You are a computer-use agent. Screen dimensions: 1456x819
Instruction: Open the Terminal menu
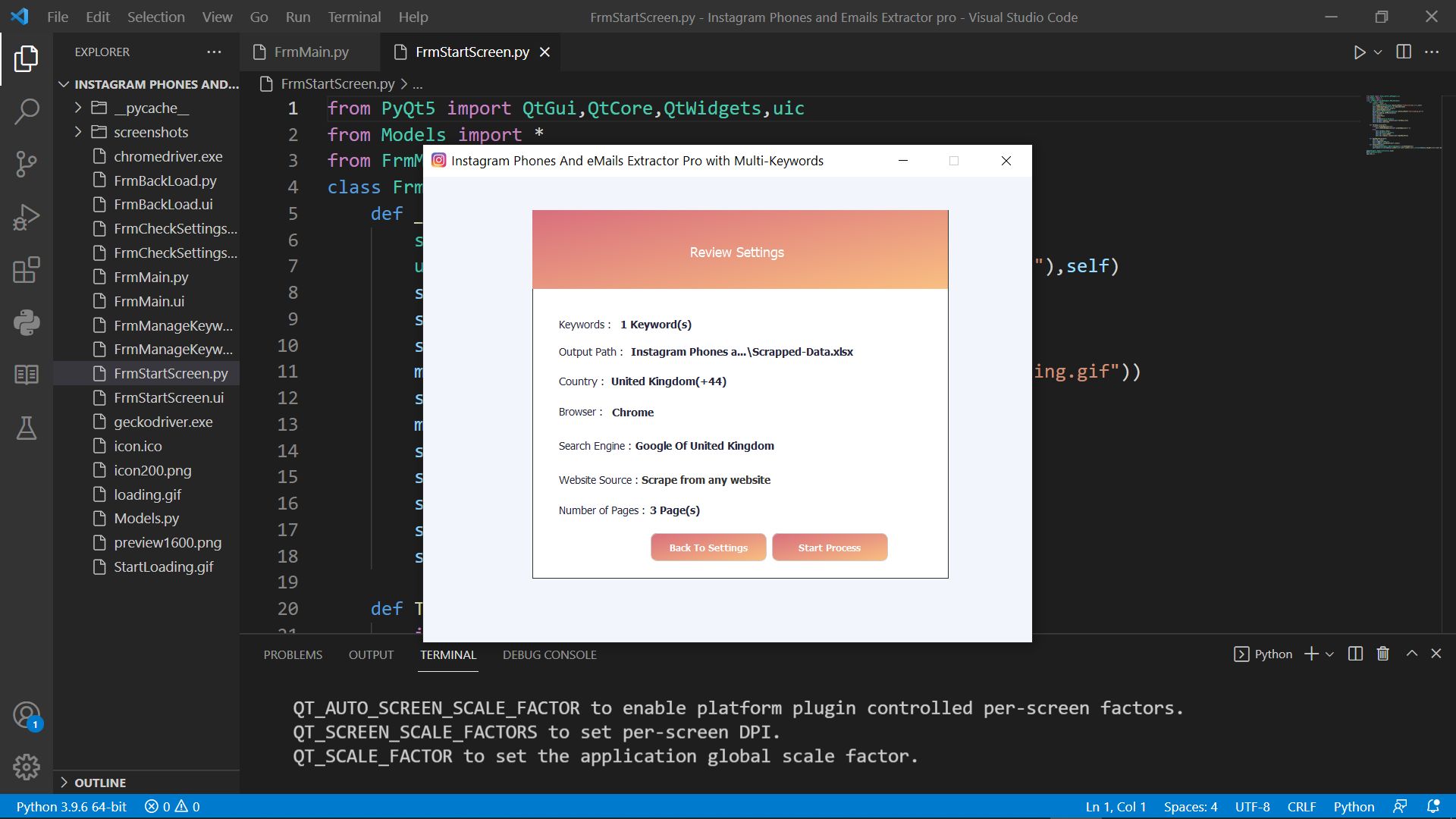click(354, 17)
